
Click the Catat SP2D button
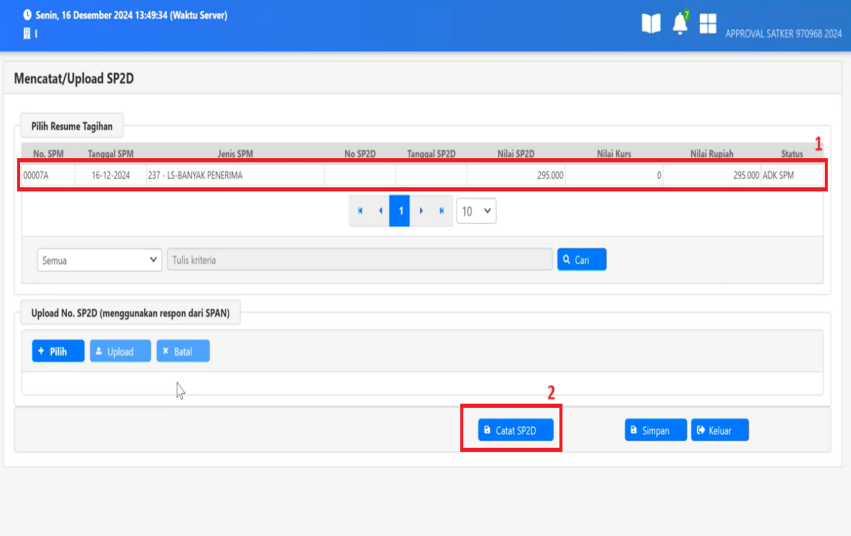tap(515, 430)
